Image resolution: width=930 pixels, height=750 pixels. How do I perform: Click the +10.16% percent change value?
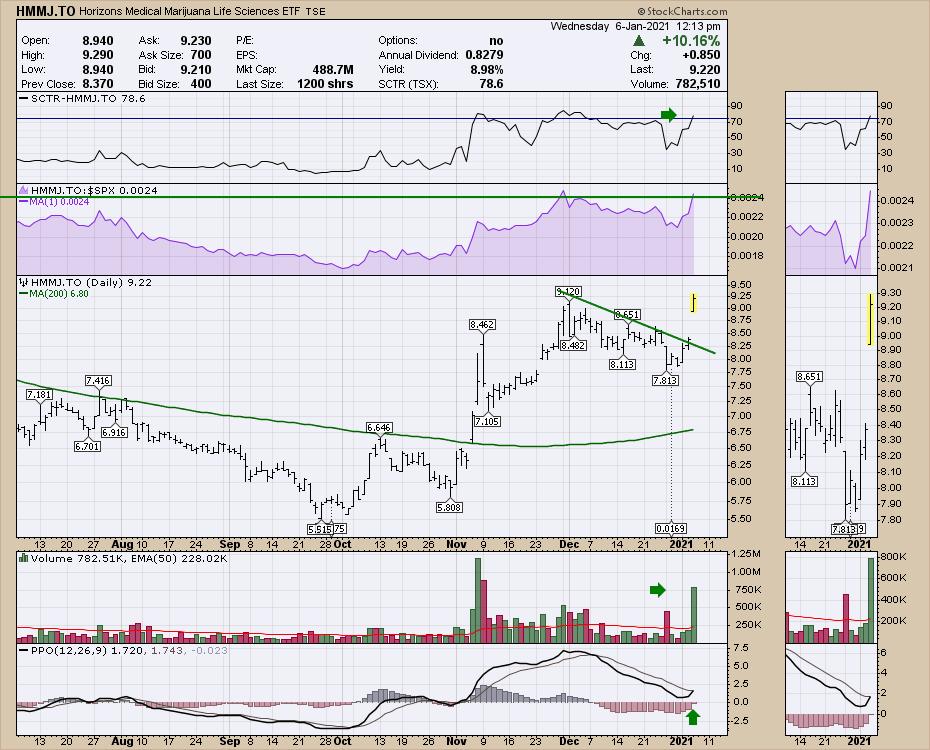pyautogui.click(x=691, y=41)
